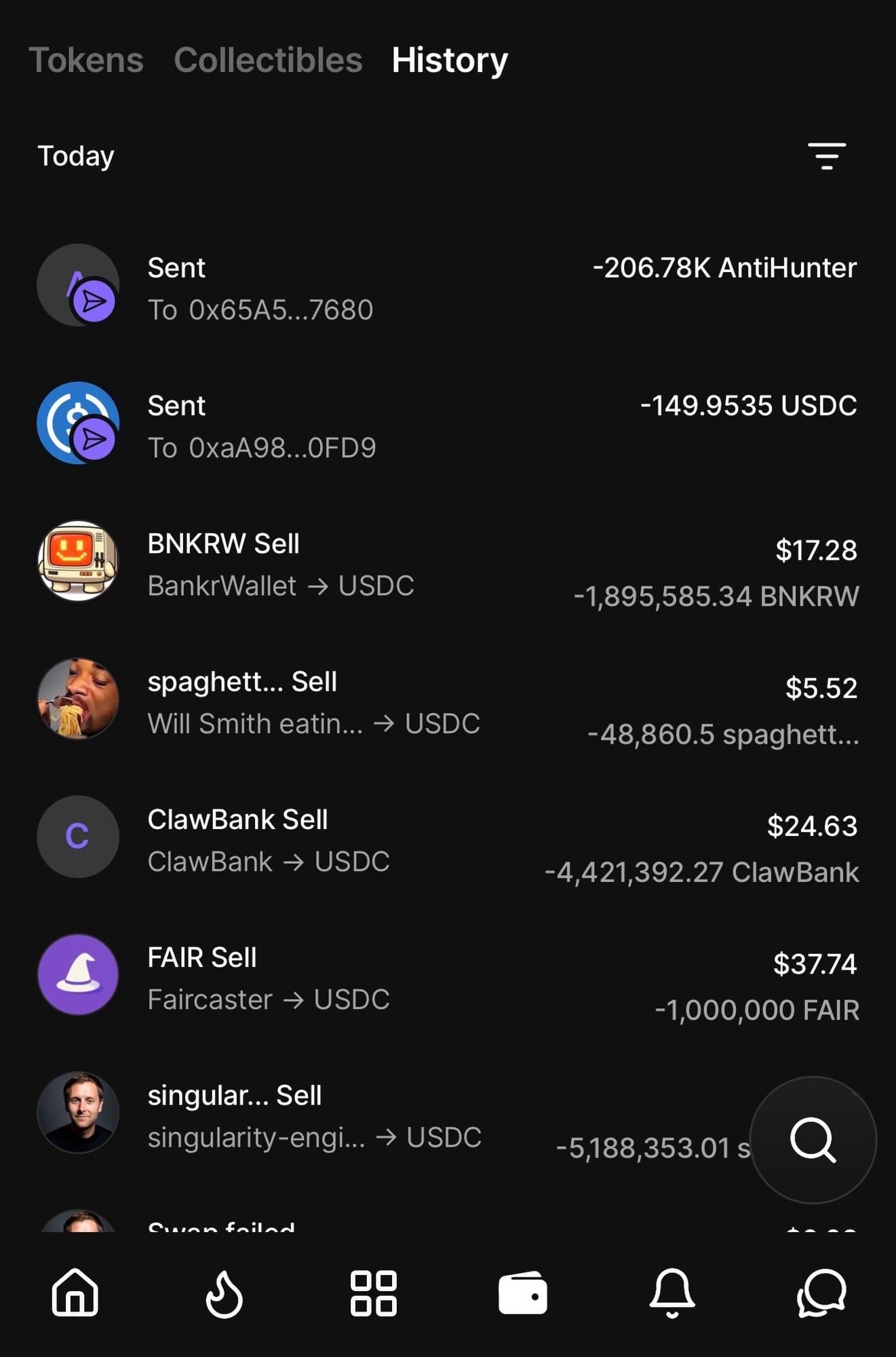Open the ClawBank Sell entry
Screen dimensions: 896x1357
coord(448,839)
